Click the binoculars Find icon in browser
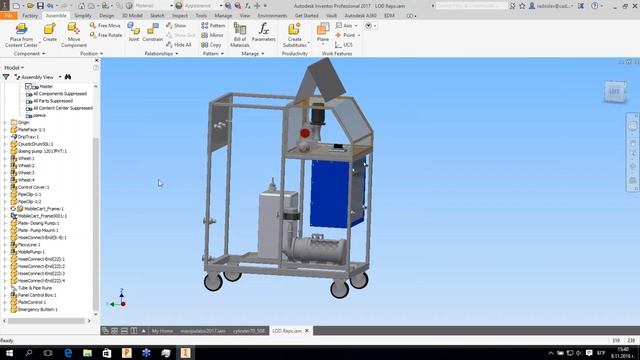Viewport: 640px width, 360px height. (68, 77)
